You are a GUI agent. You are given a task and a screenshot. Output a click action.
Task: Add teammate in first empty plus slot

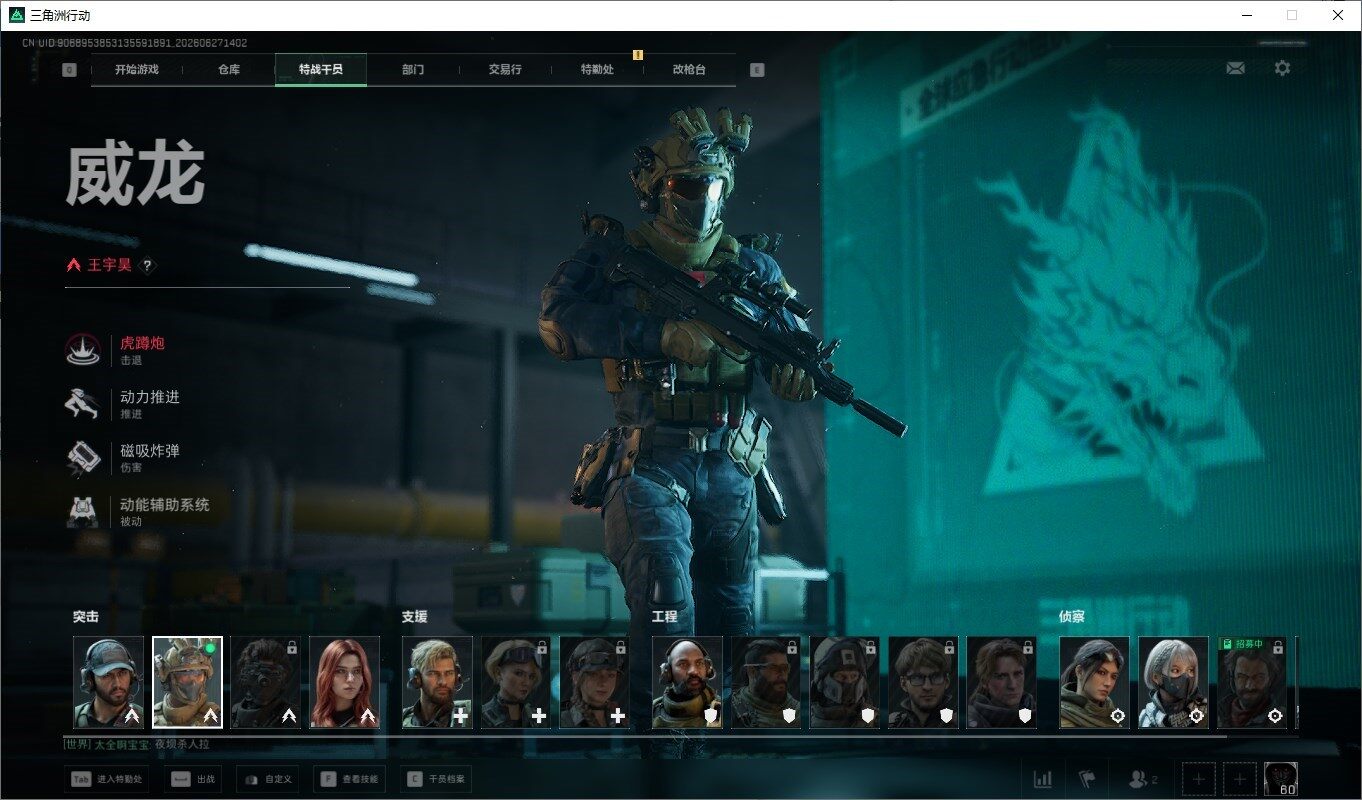1199,779
